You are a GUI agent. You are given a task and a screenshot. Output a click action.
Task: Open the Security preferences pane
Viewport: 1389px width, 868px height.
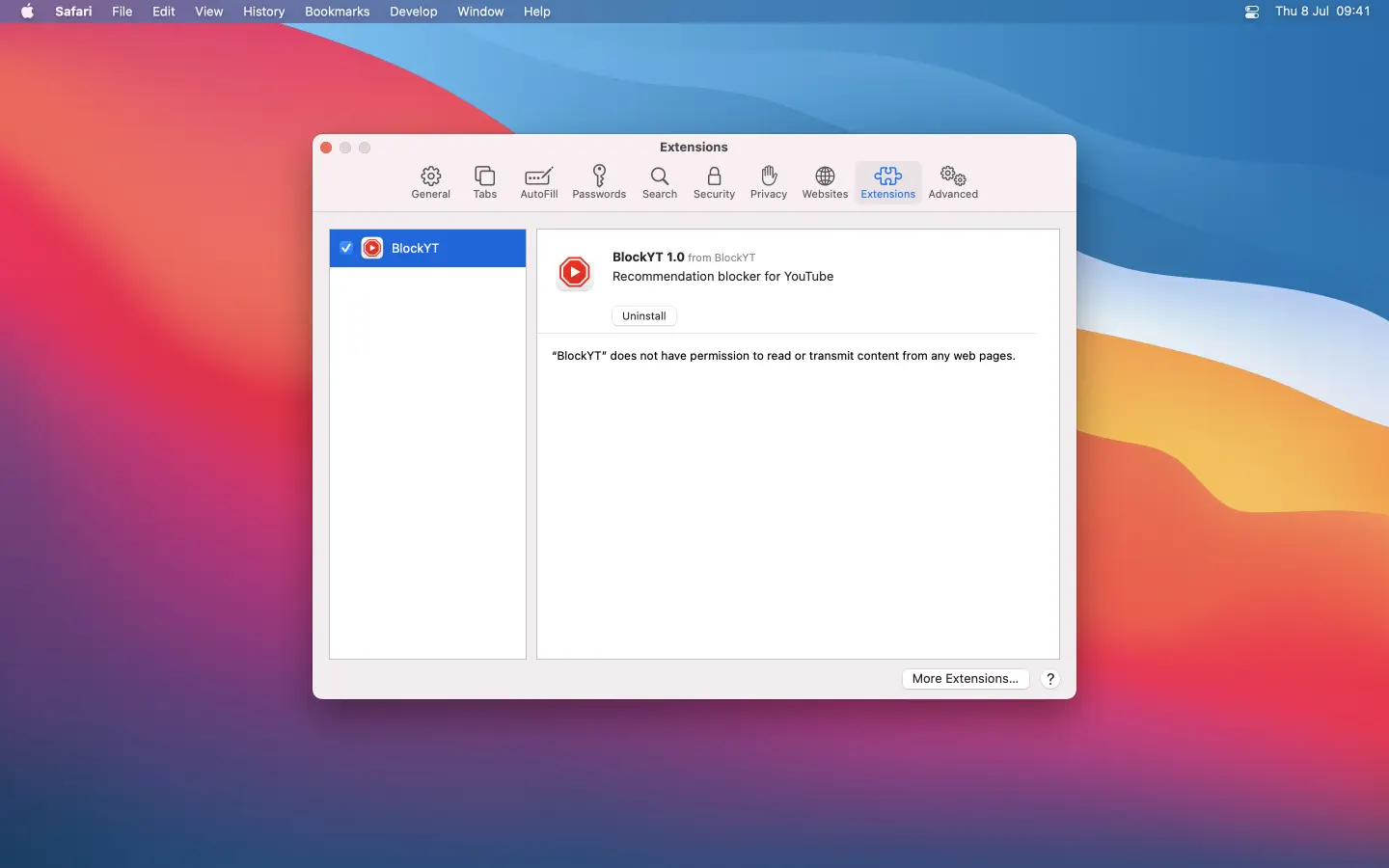coord(714,182)
